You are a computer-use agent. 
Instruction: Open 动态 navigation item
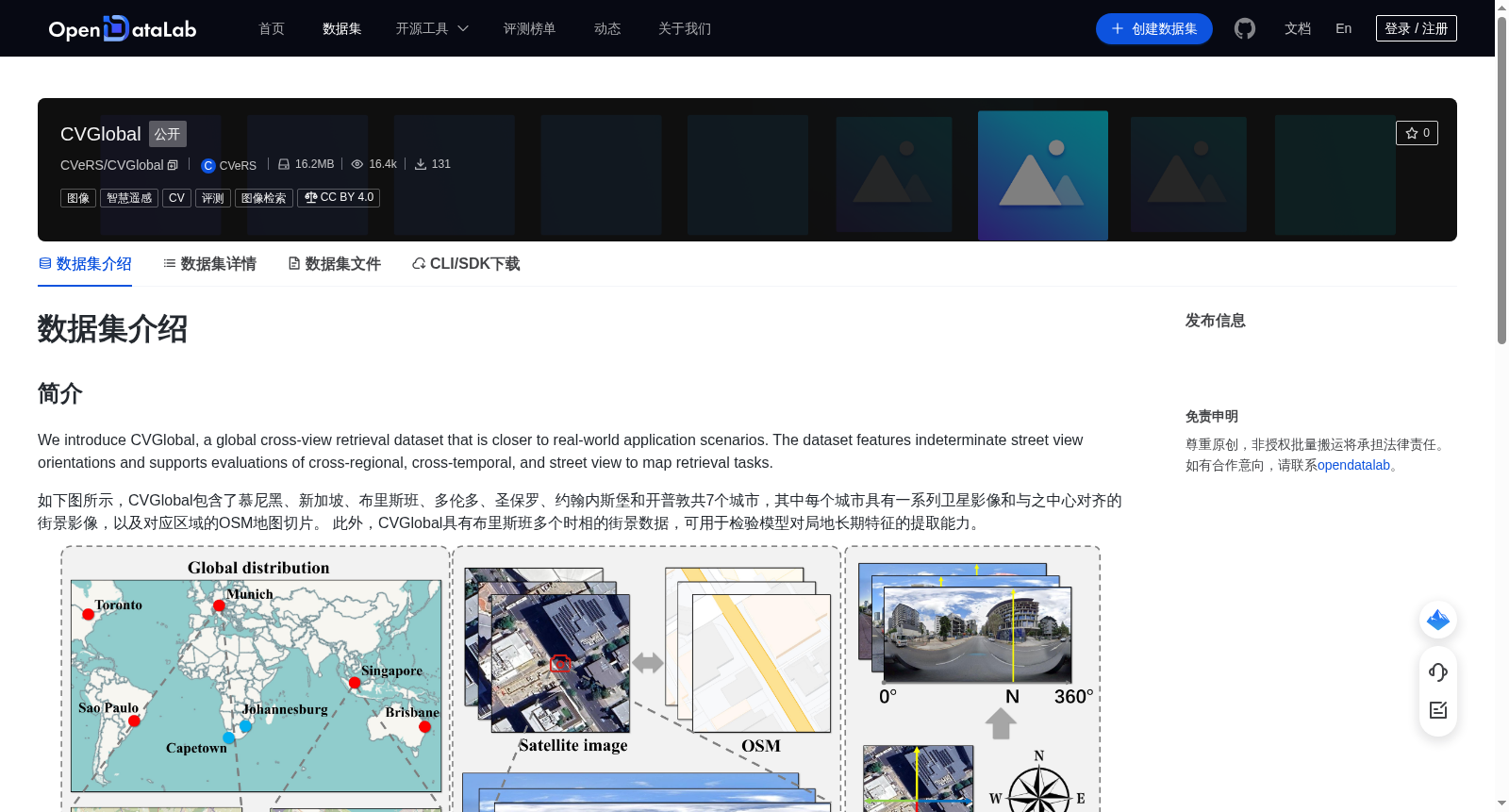(x=607, y=28)
